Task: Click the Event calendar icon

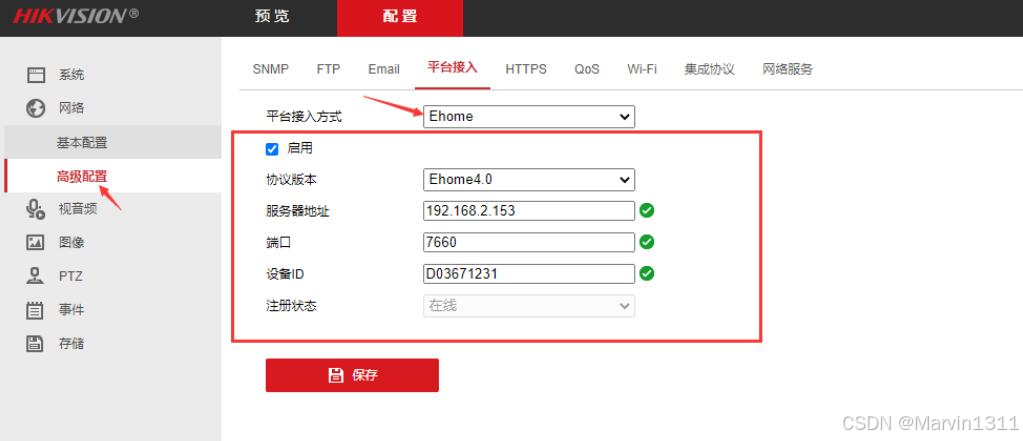Action: pos(35,310)
